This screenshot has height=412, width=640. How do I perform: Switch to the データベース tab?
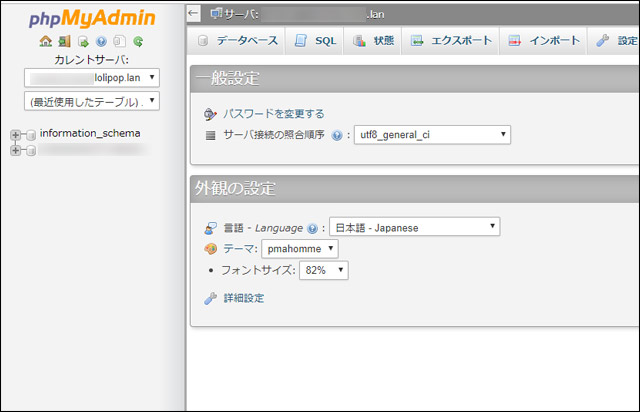tap(238, 41)
